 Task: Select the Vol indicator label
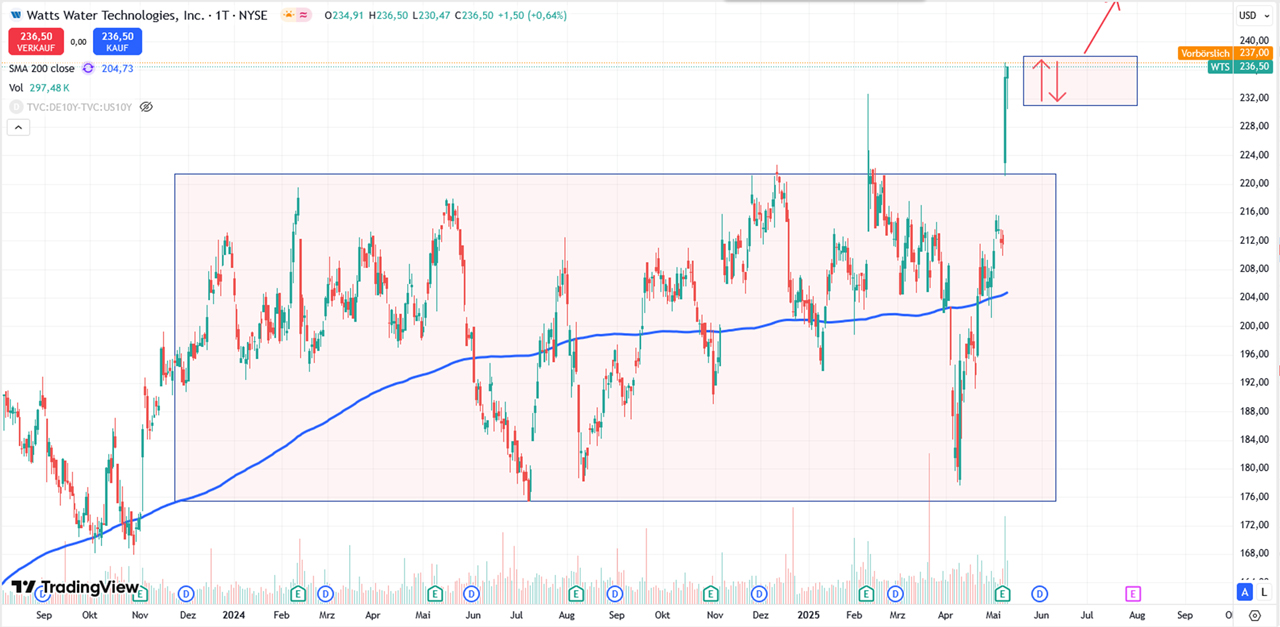click(x=16, y=88)
